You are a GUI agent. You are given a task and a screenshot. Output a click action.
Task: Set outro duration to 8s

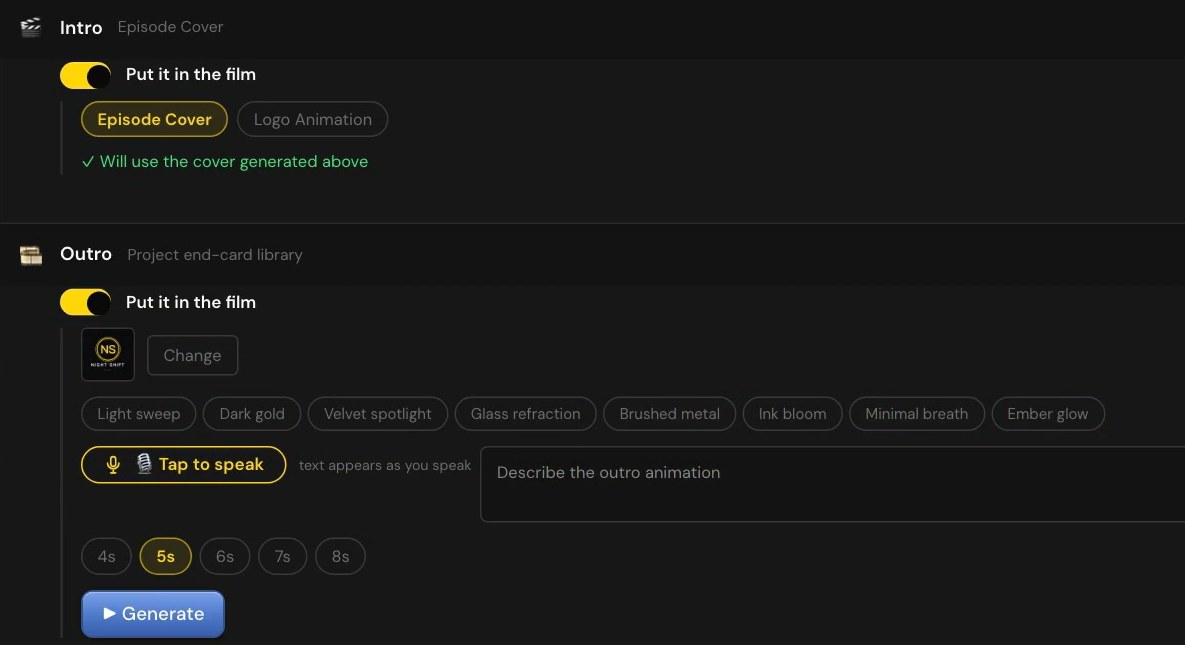[x=340, y=557]
